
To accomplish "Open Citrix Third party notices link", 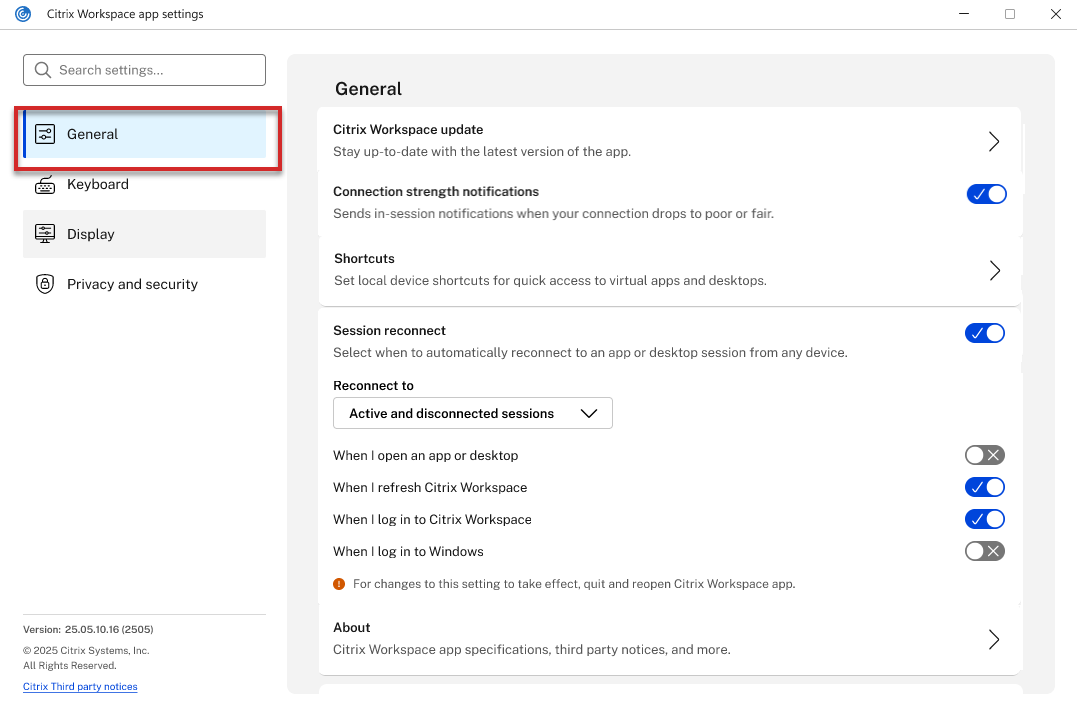I will 80,687.
